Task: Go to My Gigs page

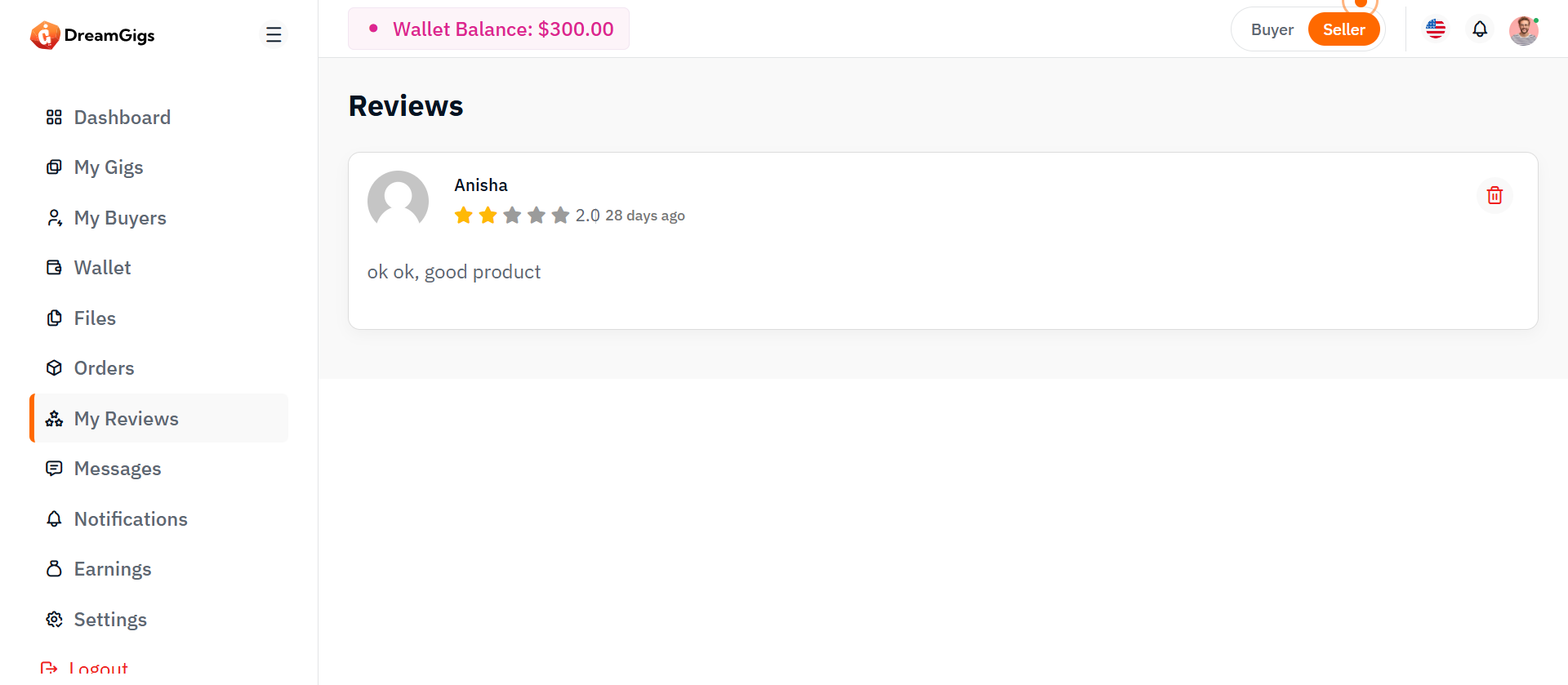Action: tap(109, 167)
